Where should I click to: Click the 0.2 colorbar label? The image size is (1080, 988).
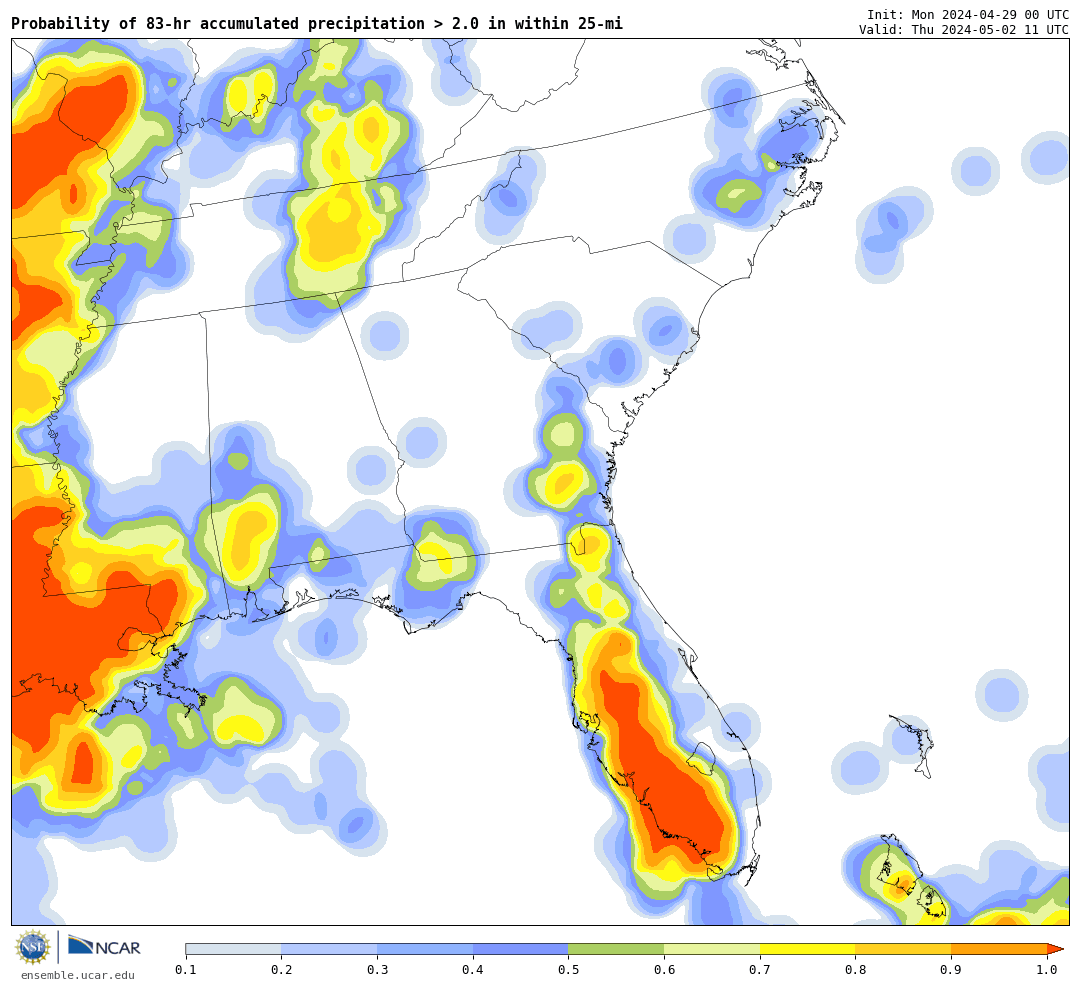[282, 969]
